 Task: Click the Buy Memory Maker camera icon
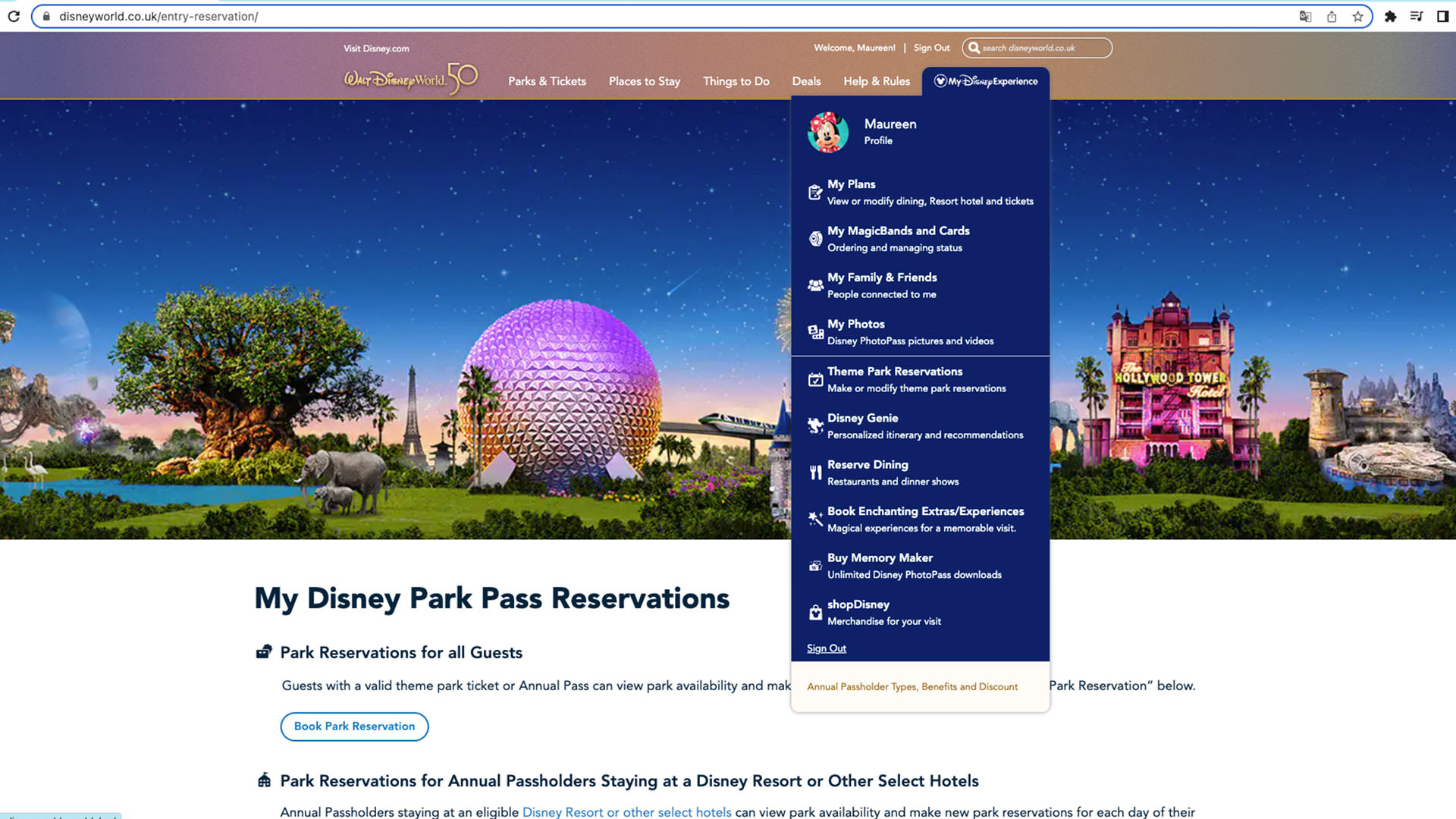tap(815, 566)
